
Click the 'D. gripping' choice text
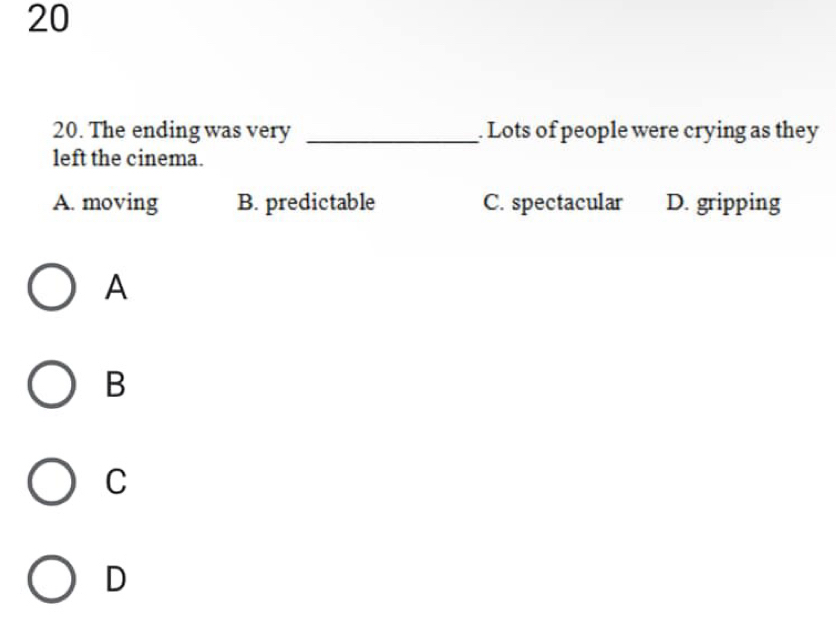click(723, 203)
